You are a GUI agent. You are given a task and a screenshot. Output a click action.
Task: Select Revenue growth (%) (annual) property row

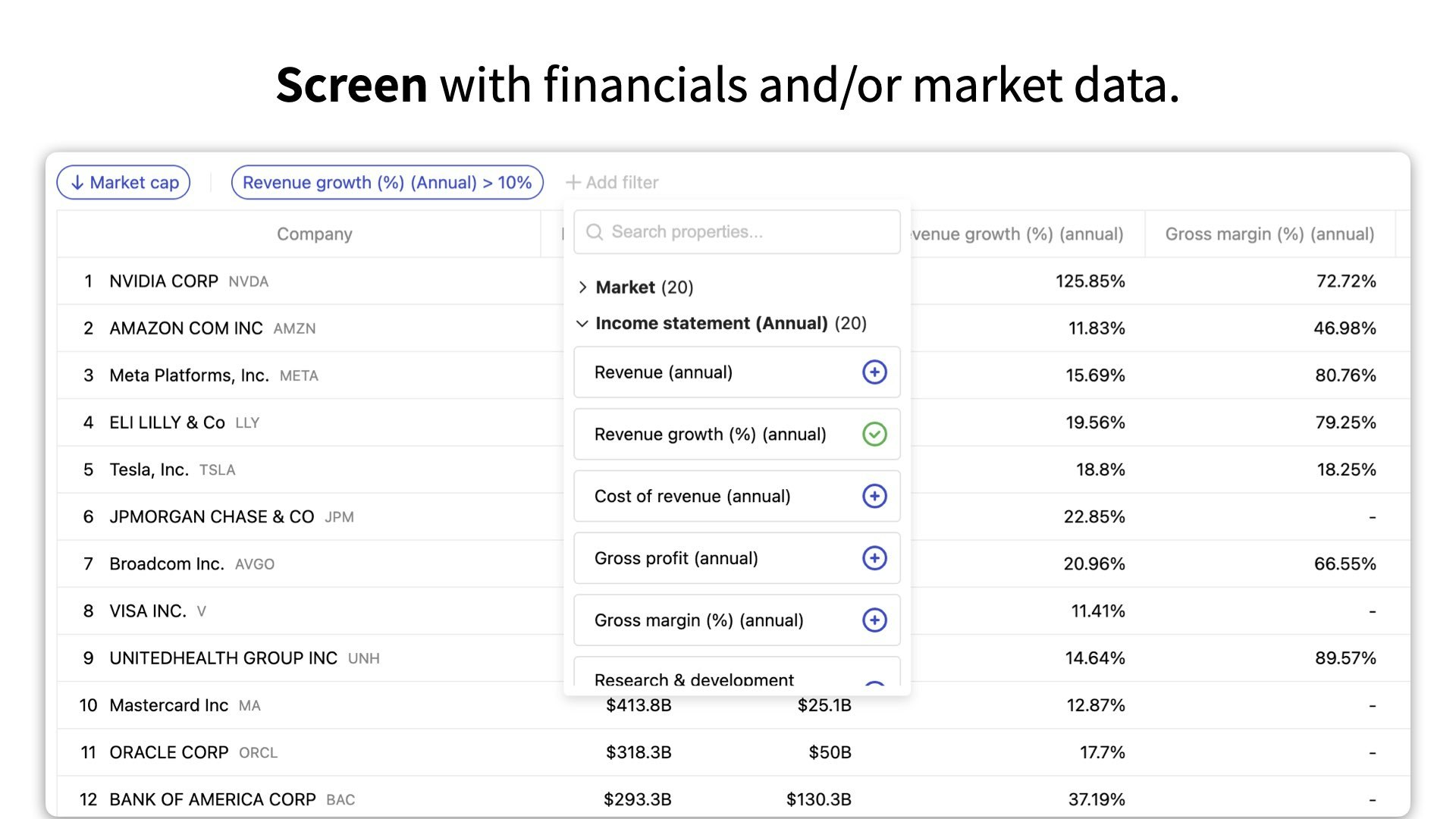[x=737, y=435]
